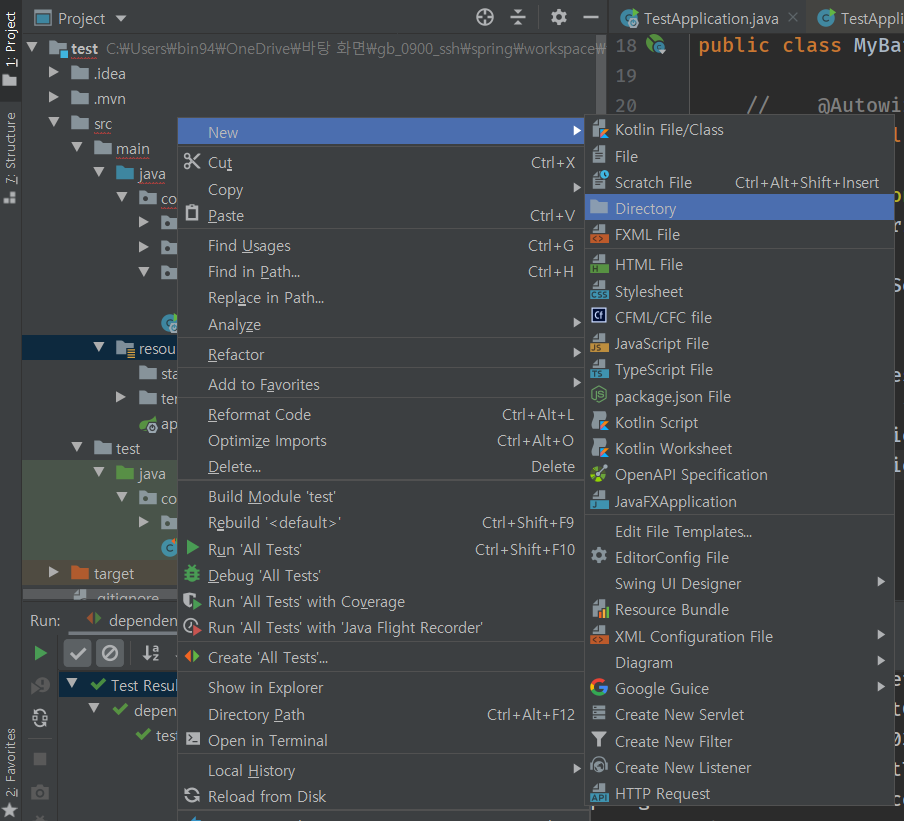The width and height of the screenshot is (904, 821).
Task: Click the toggle auto-test circular arrows icon
Action: (x=40, y=718)
